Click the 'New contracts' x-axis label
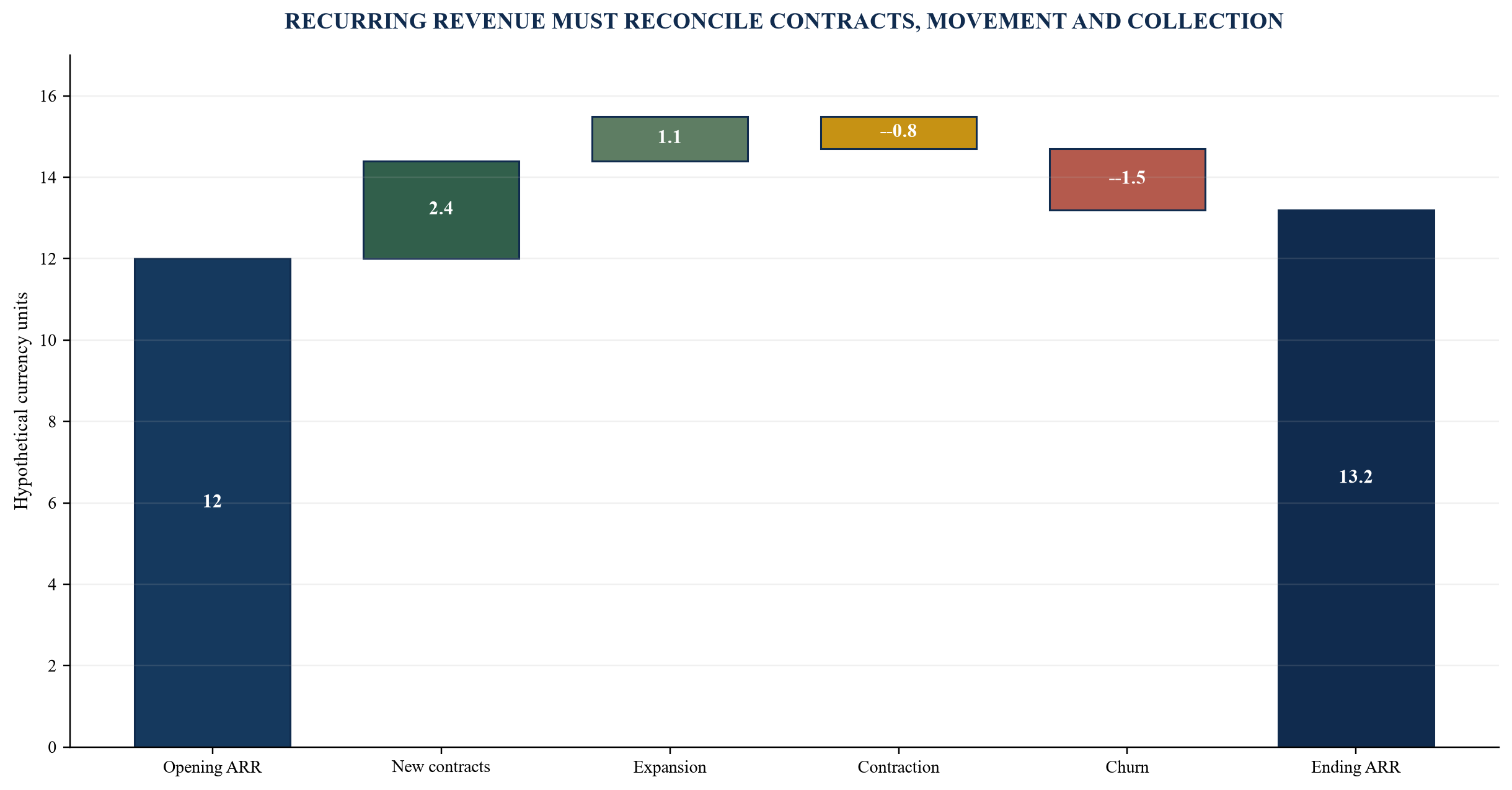 click(x=441, y=767)
